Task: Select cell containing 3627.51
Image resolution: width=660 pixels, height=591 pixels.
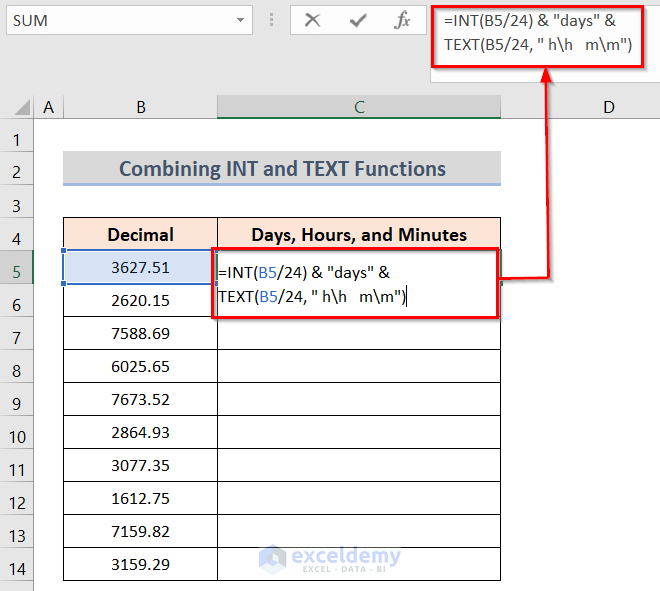Action: coord(141,267)
